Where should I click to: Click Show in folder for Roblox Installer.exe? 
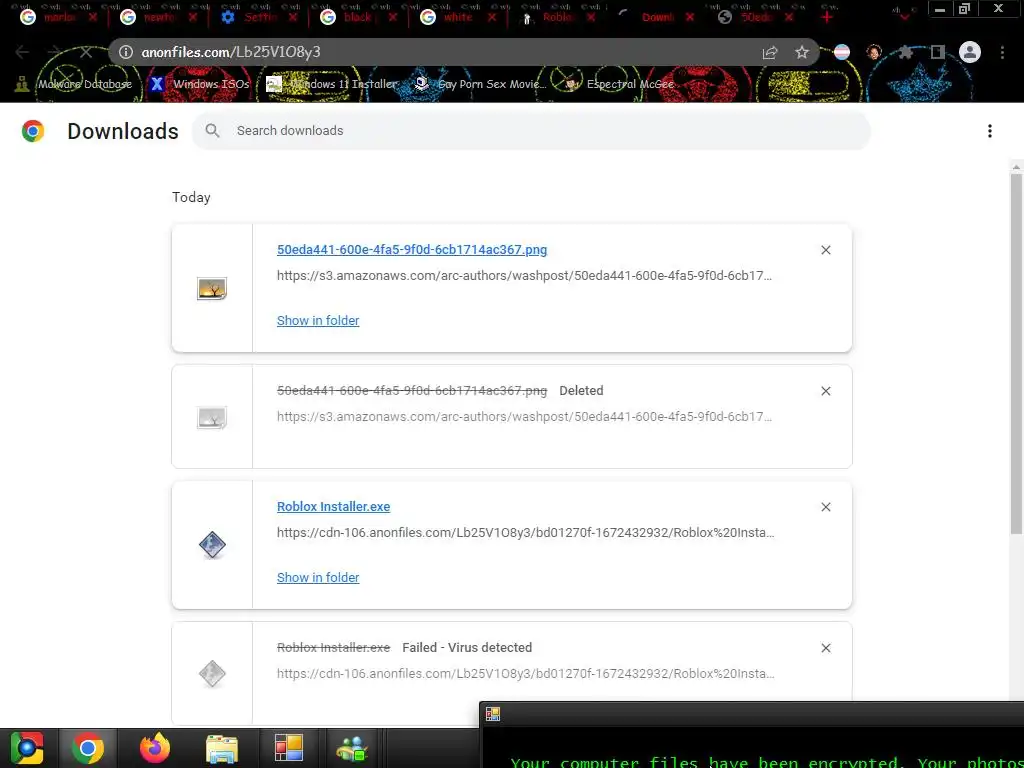[x=318, y=577]
